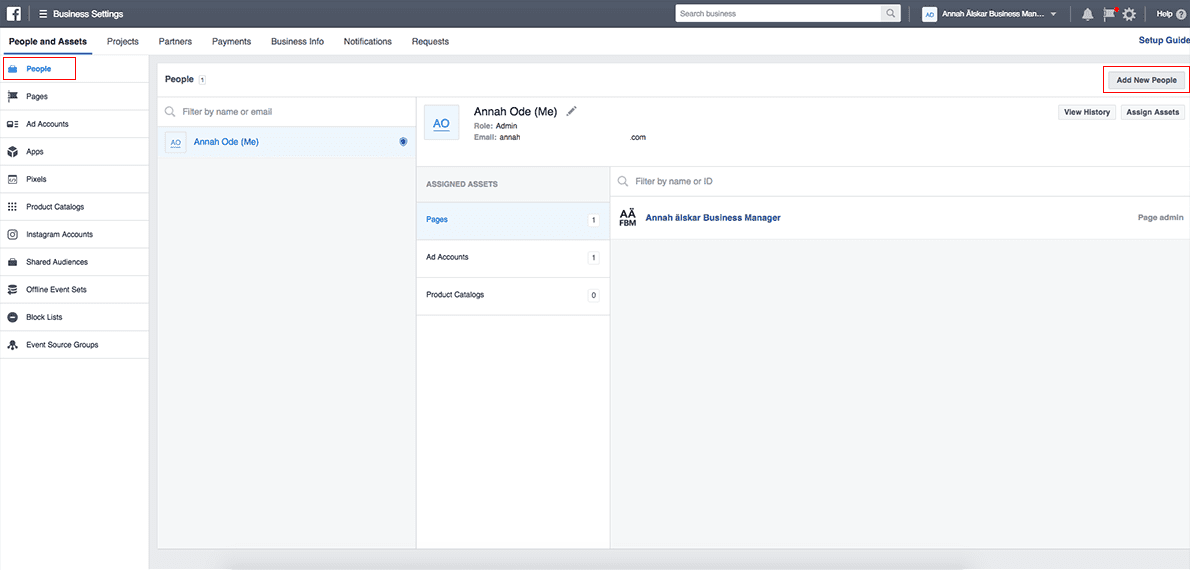Select Instagram Accounts in the sidebar
Viewport: 1190px width, 570px height.
tap(59, 234)
